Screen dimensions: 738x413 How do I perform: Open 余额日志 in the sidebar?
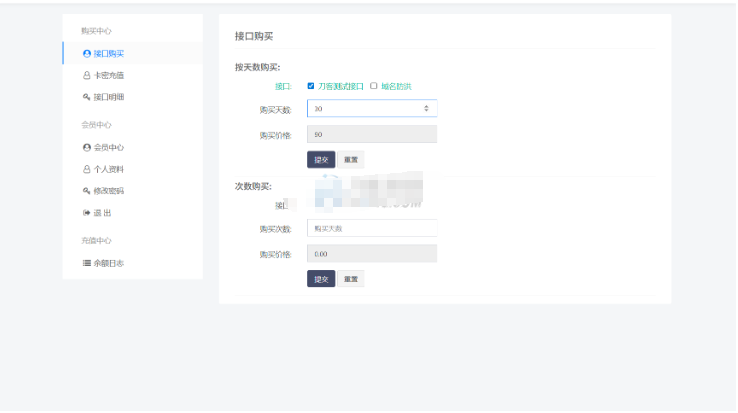[133, 263]
